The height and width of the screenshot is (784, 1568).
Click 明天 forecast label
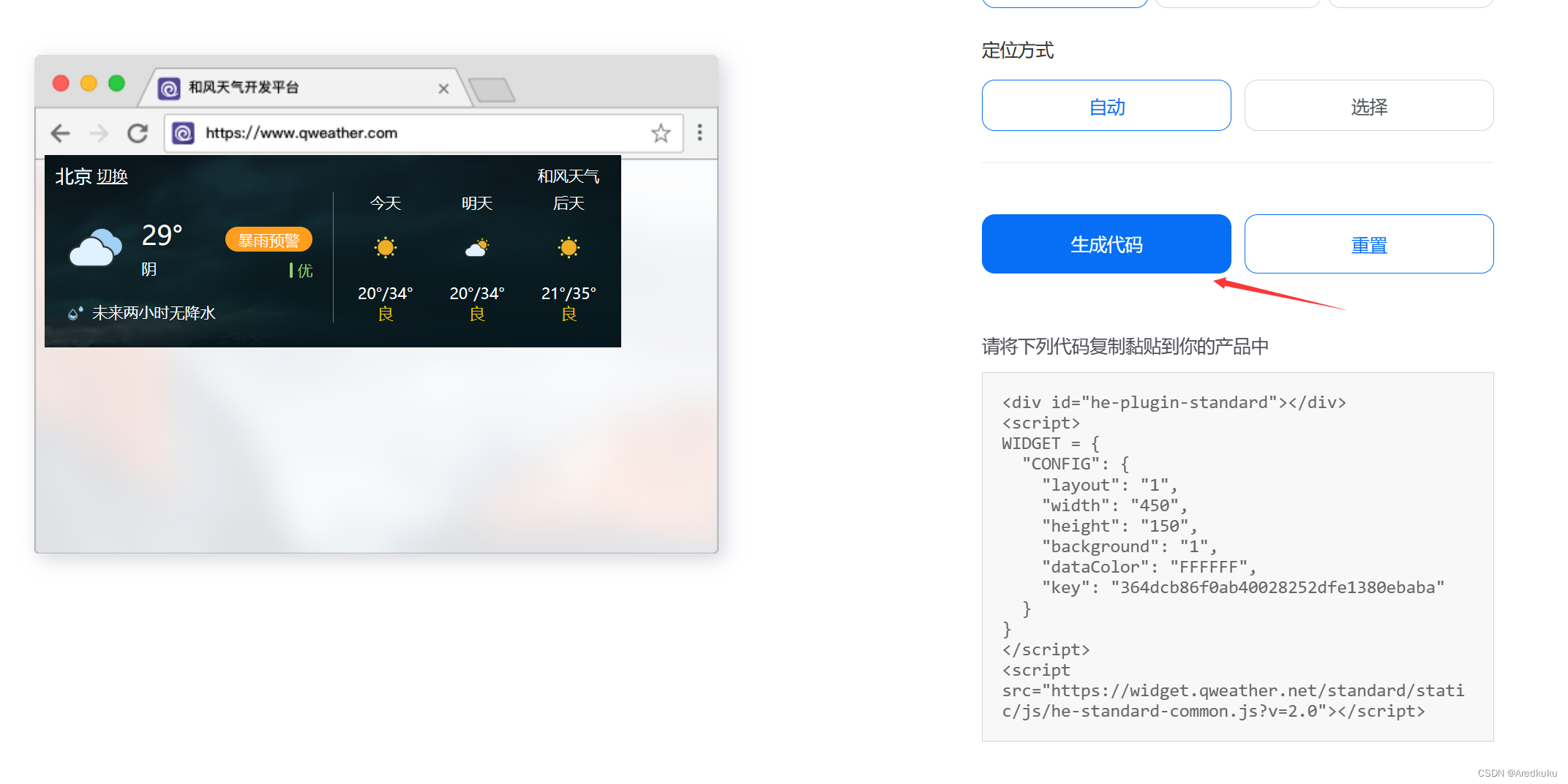point(477,203)
